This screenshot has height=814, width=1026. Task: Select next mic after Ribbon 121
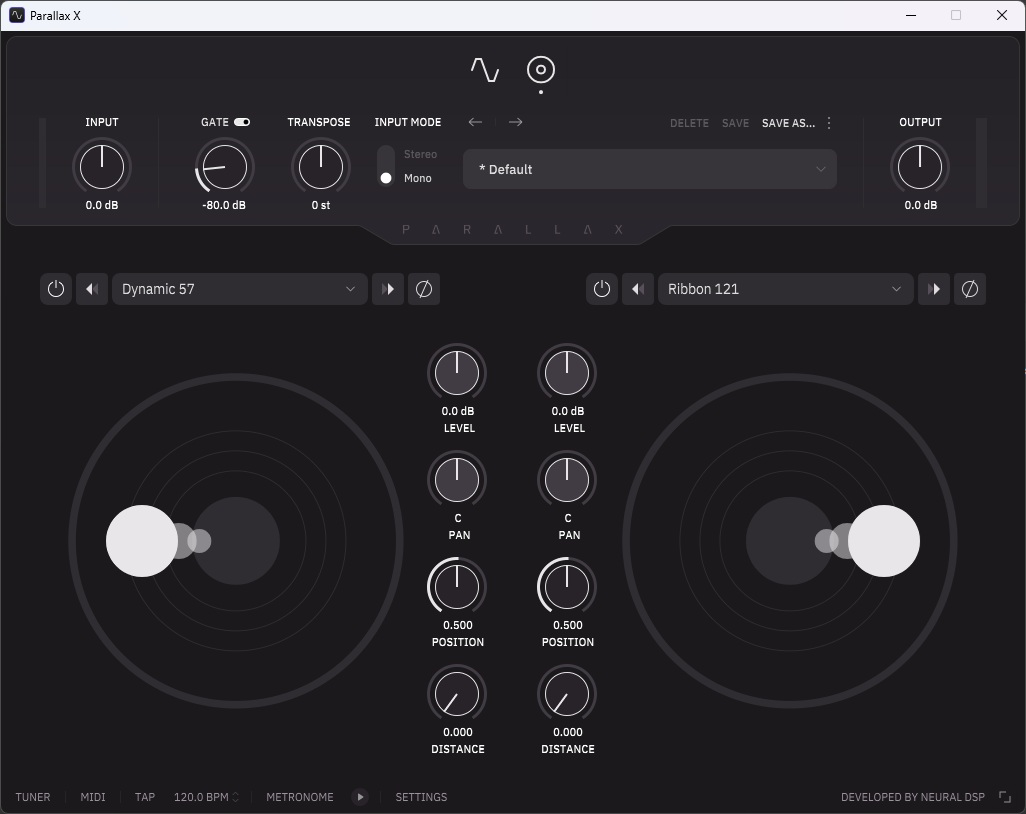[x=934, y=289]
